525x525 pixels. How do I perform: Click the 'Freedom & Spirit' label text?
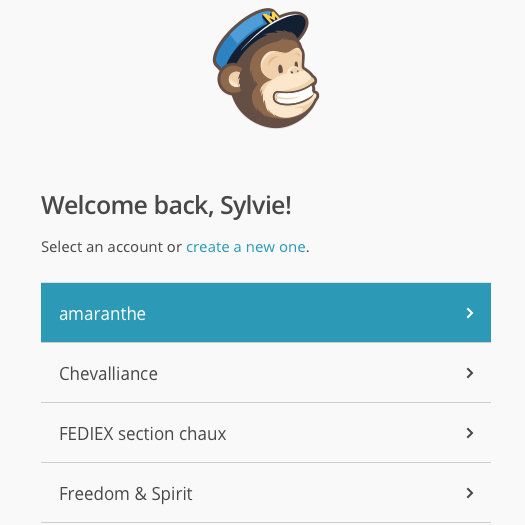point(126,494)
